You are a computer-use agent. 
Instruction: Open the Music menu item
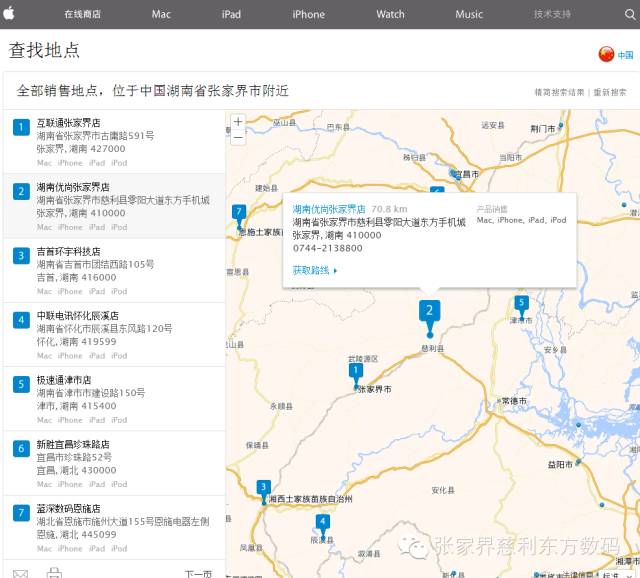point(469,14)
